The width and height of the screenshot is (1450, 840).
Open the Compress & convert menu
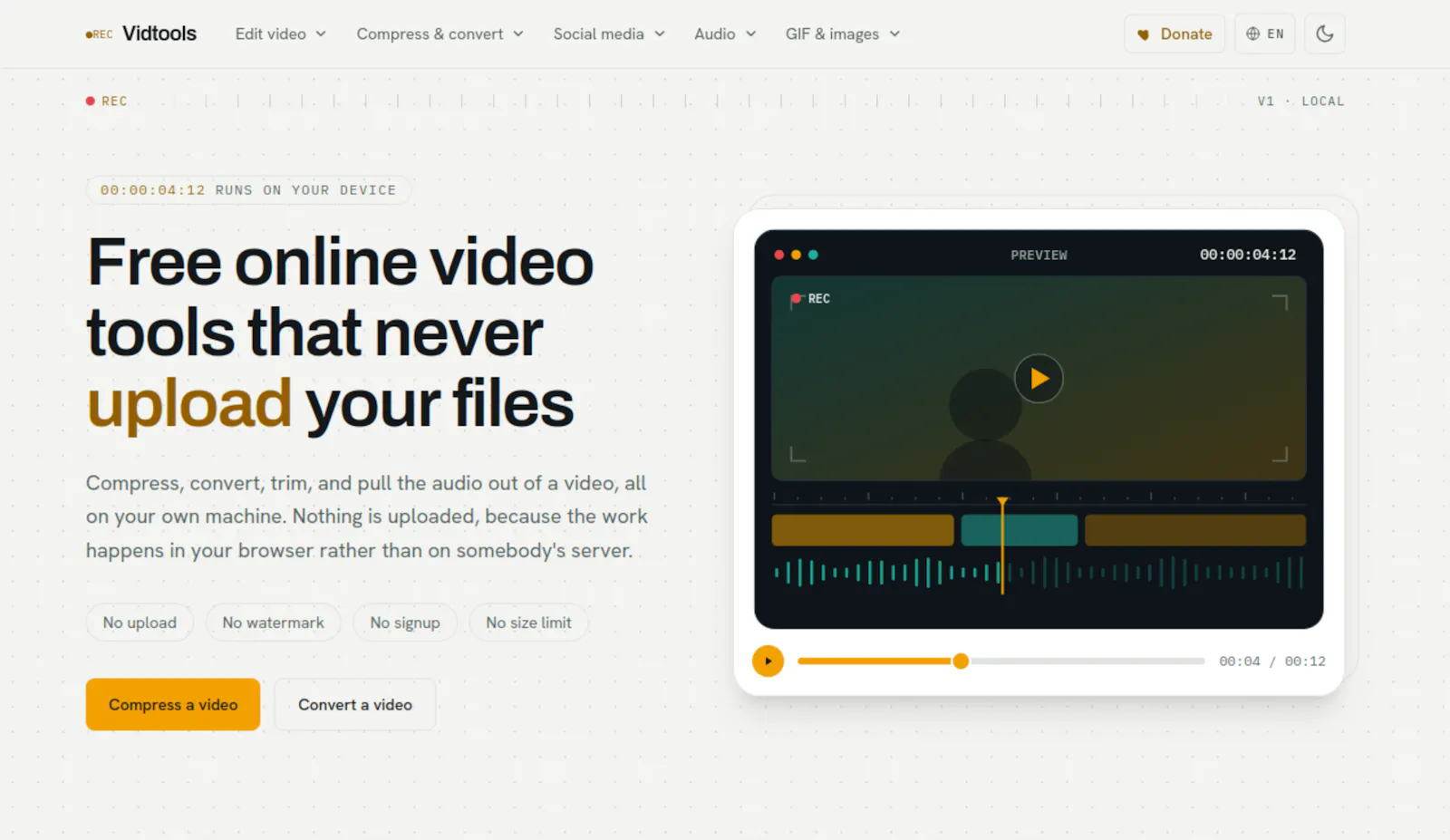[x=440, y=34]
